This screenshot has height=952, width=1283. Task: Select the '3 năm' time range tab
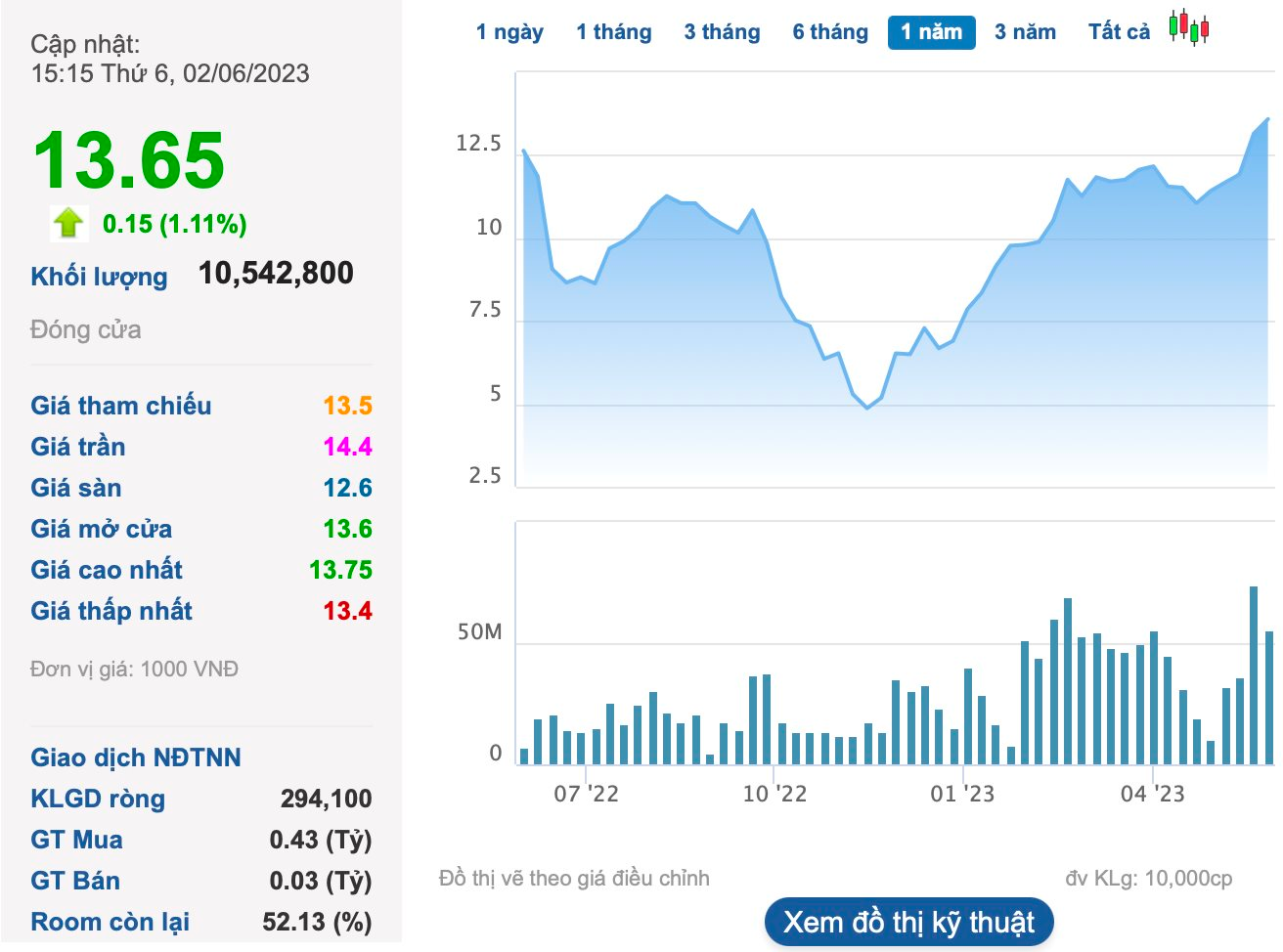[1025, 32]
